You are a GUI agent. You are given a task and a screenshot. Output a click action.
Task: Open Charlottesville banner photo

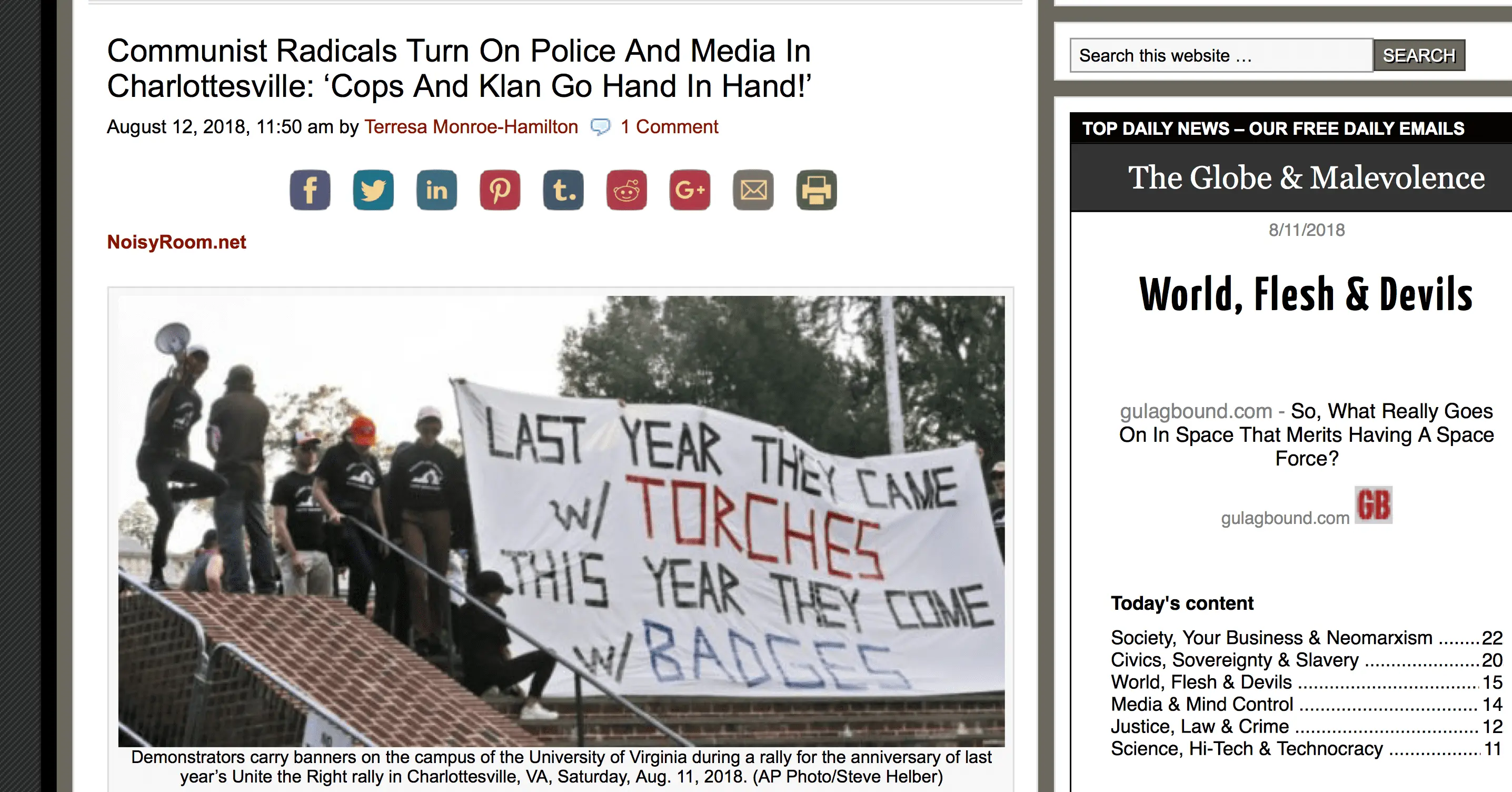561,521
